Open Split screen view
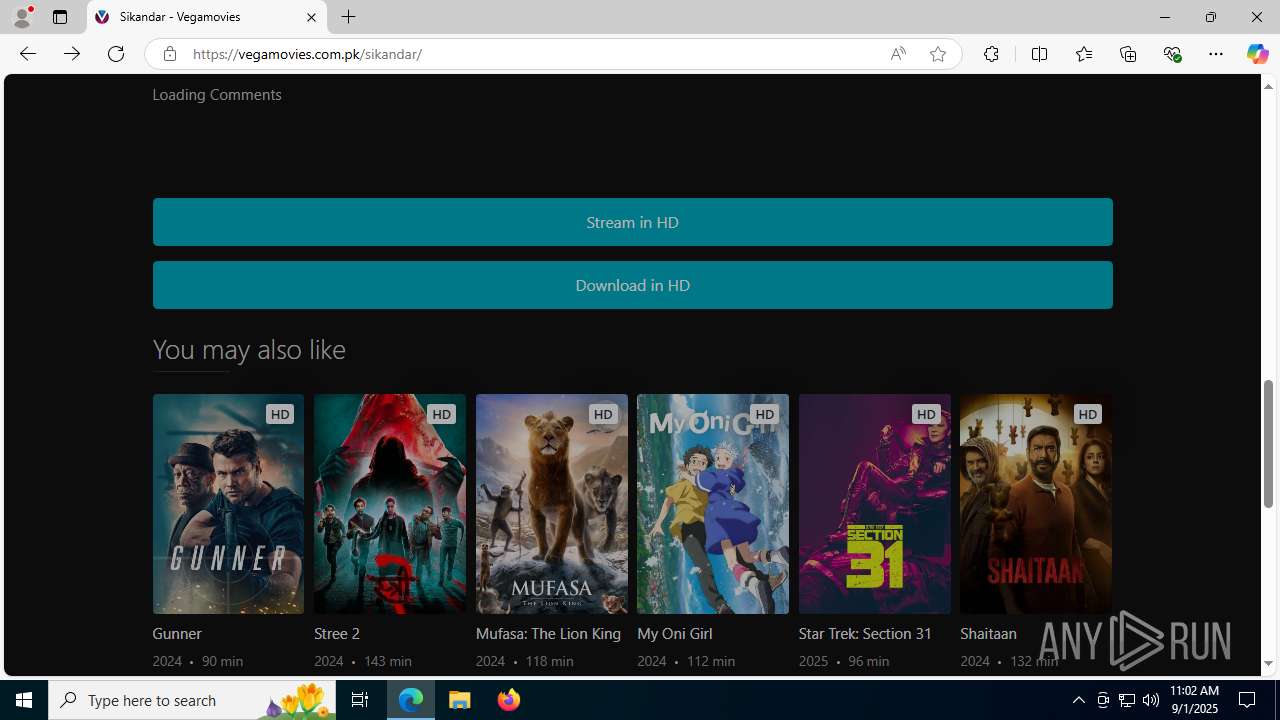 tap(1039, 54)
